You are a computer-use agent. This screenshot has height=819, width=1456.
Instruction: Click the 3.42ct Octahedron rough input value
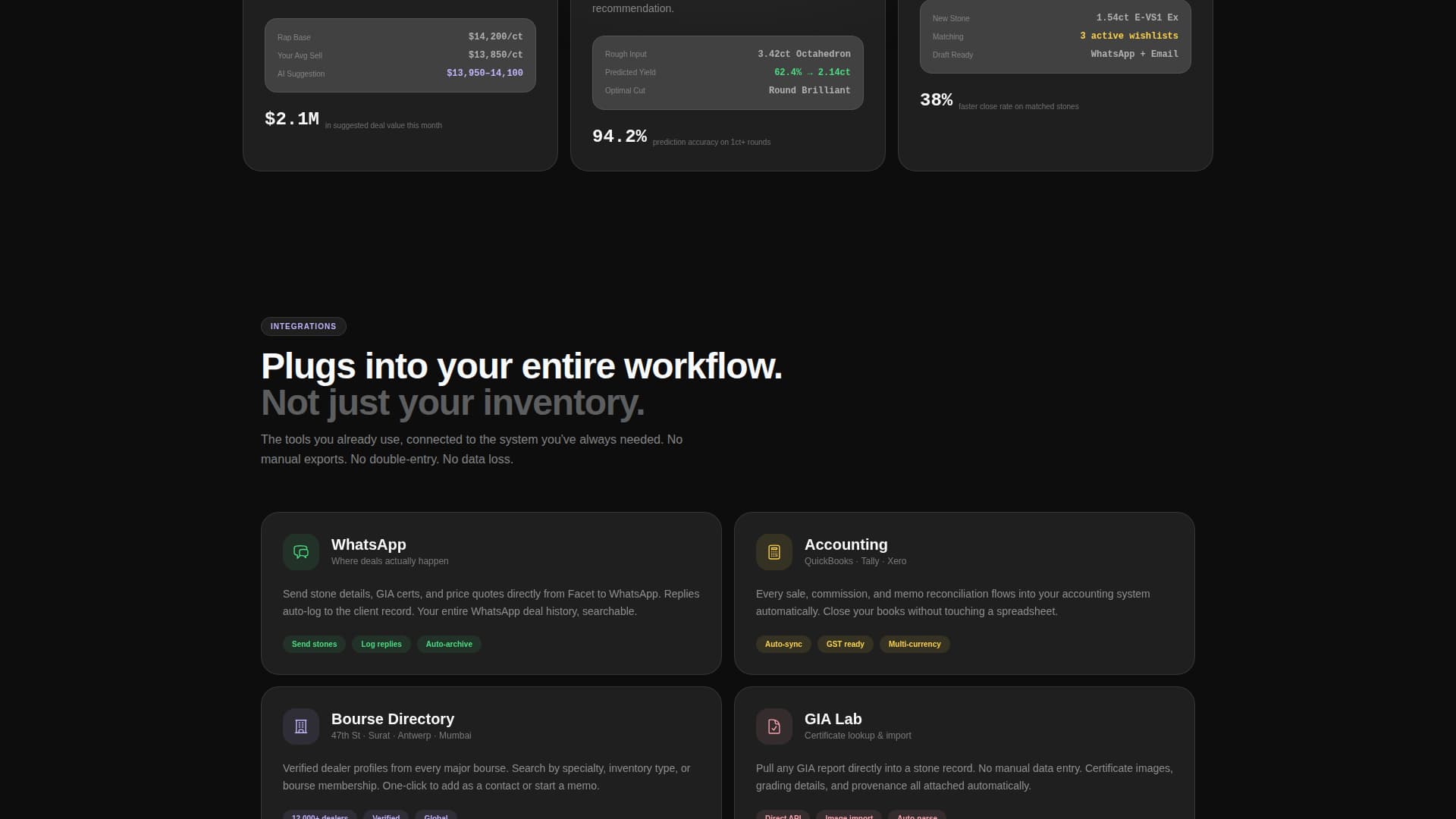(x=804, y=54)
